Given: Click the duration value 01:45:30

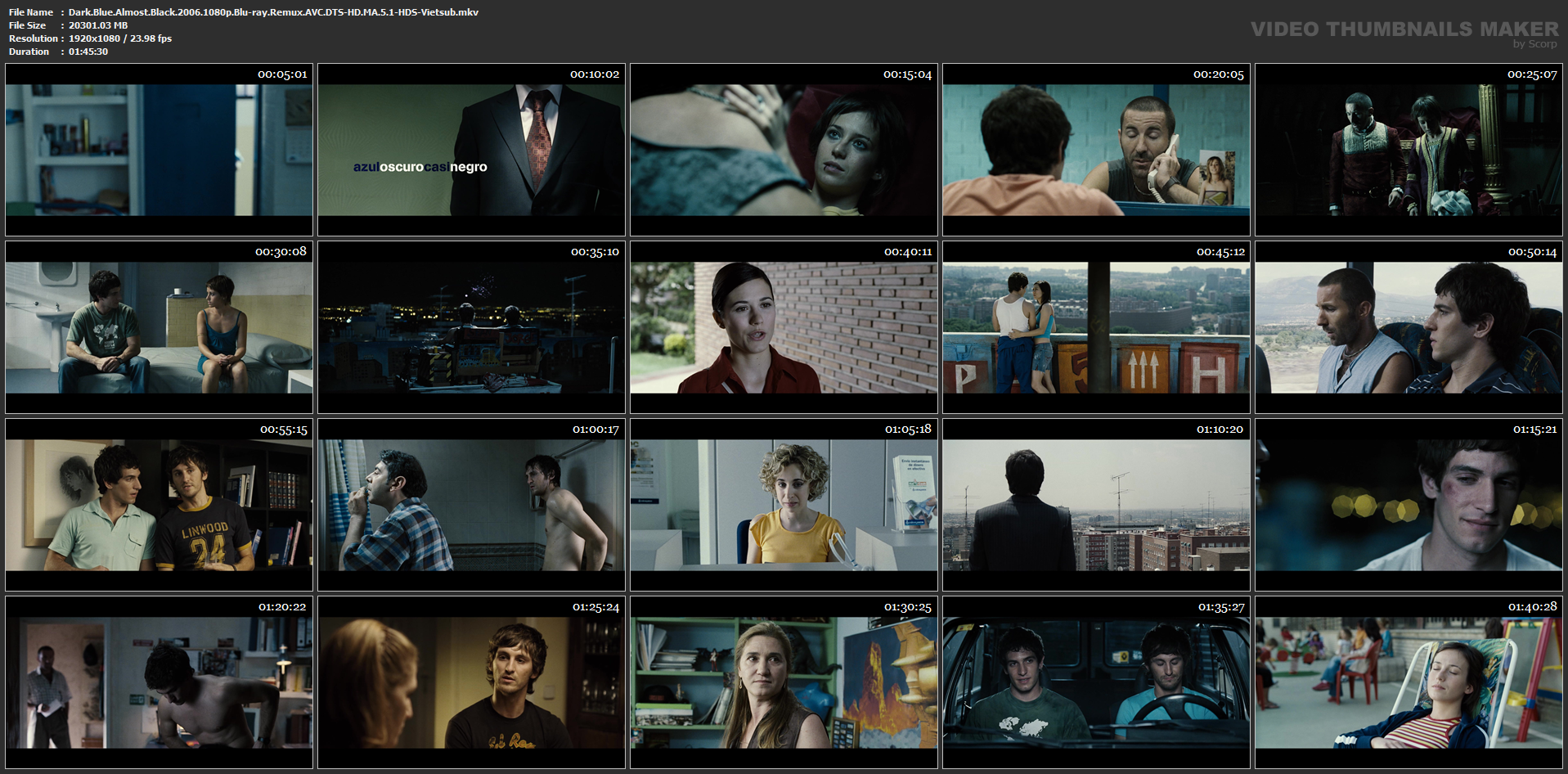Looking at the screenshot, I should [88, 52].
